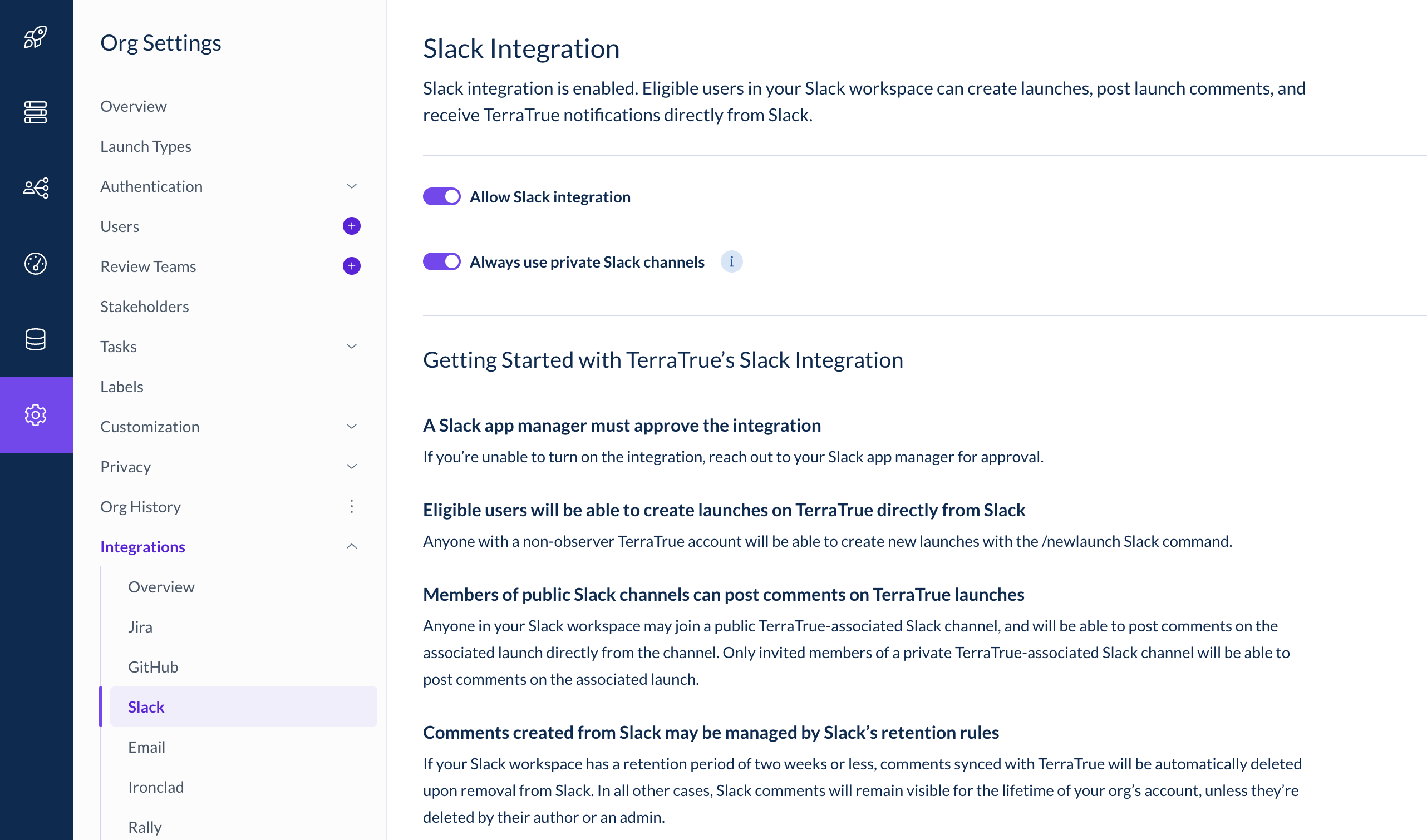Turn off Always use private Slack channels
Screen dimensions: 1427x840
pyautogui.click(x=442, y=261)
